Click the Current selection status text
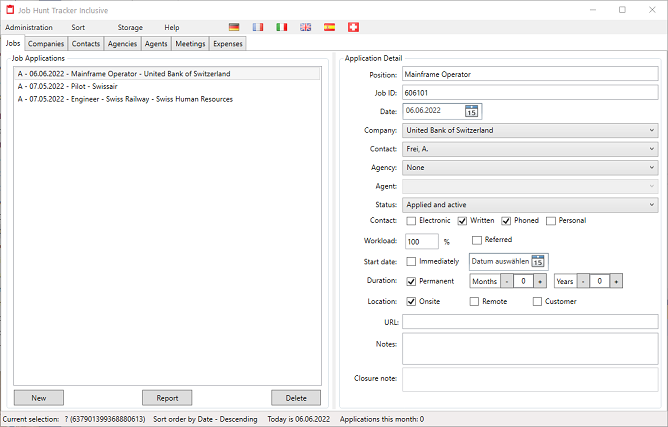This screenshot has height=427, width=668. point(74,419)
